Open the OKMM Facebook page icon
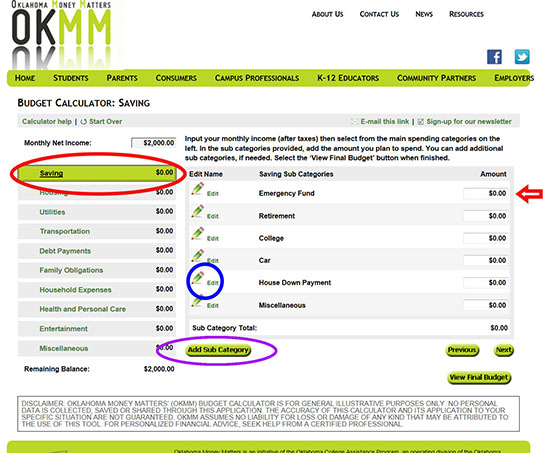This screenshot has width=550, height=453. tap(494, 57)
